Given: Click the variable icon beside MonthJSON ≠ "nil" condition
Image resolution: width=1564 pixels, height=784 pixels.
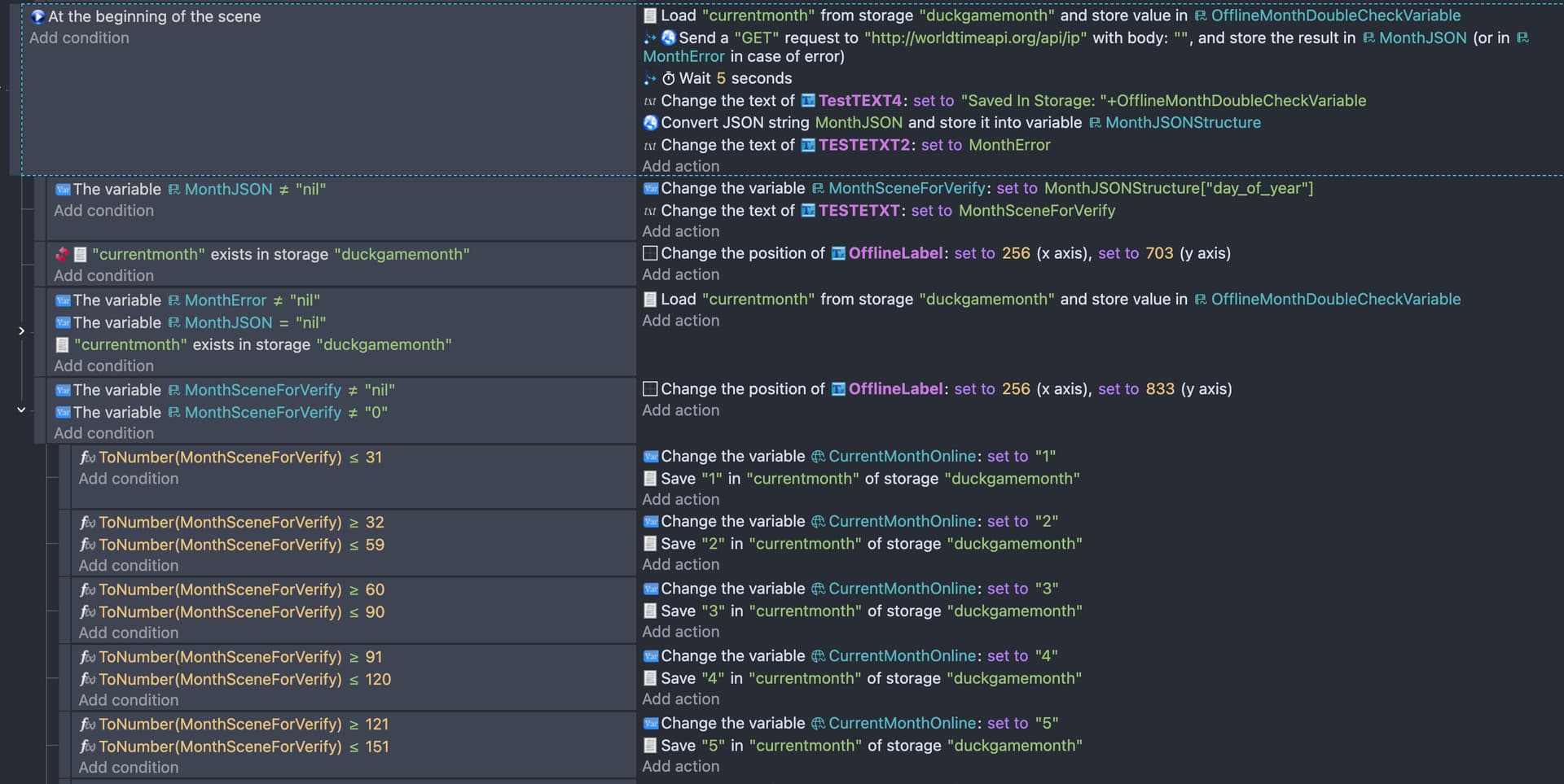Looking at the screenshot, I should pyautogui.click(x=63, y=189).
